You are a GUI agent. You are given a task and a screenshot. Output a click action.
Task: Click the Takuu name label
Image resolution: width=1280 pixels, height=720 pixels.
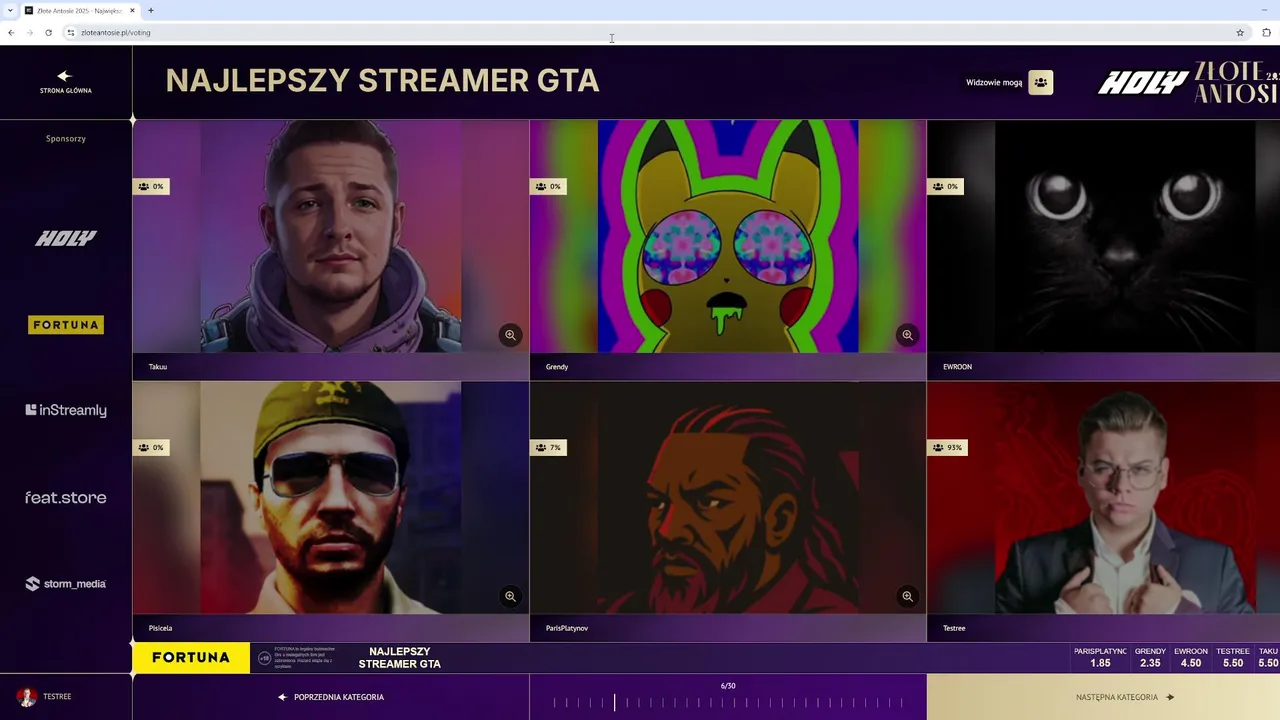pyautogui.click(x=158, y=367)
